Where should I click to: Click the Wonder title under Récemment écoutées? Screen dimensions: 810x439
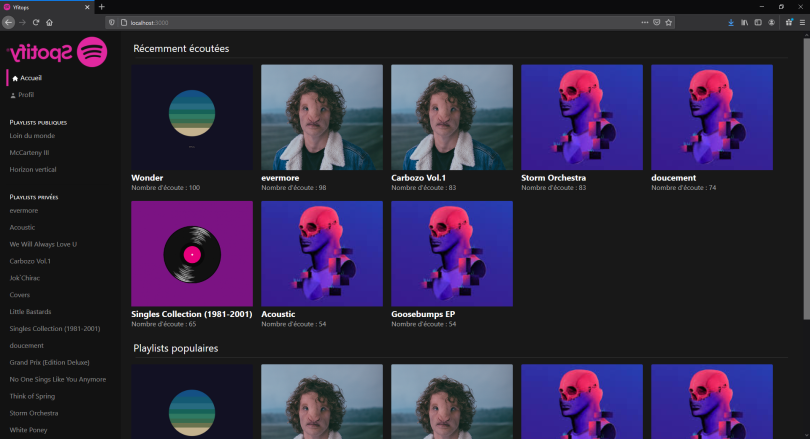pyautogui.click(x=147, y=178)
